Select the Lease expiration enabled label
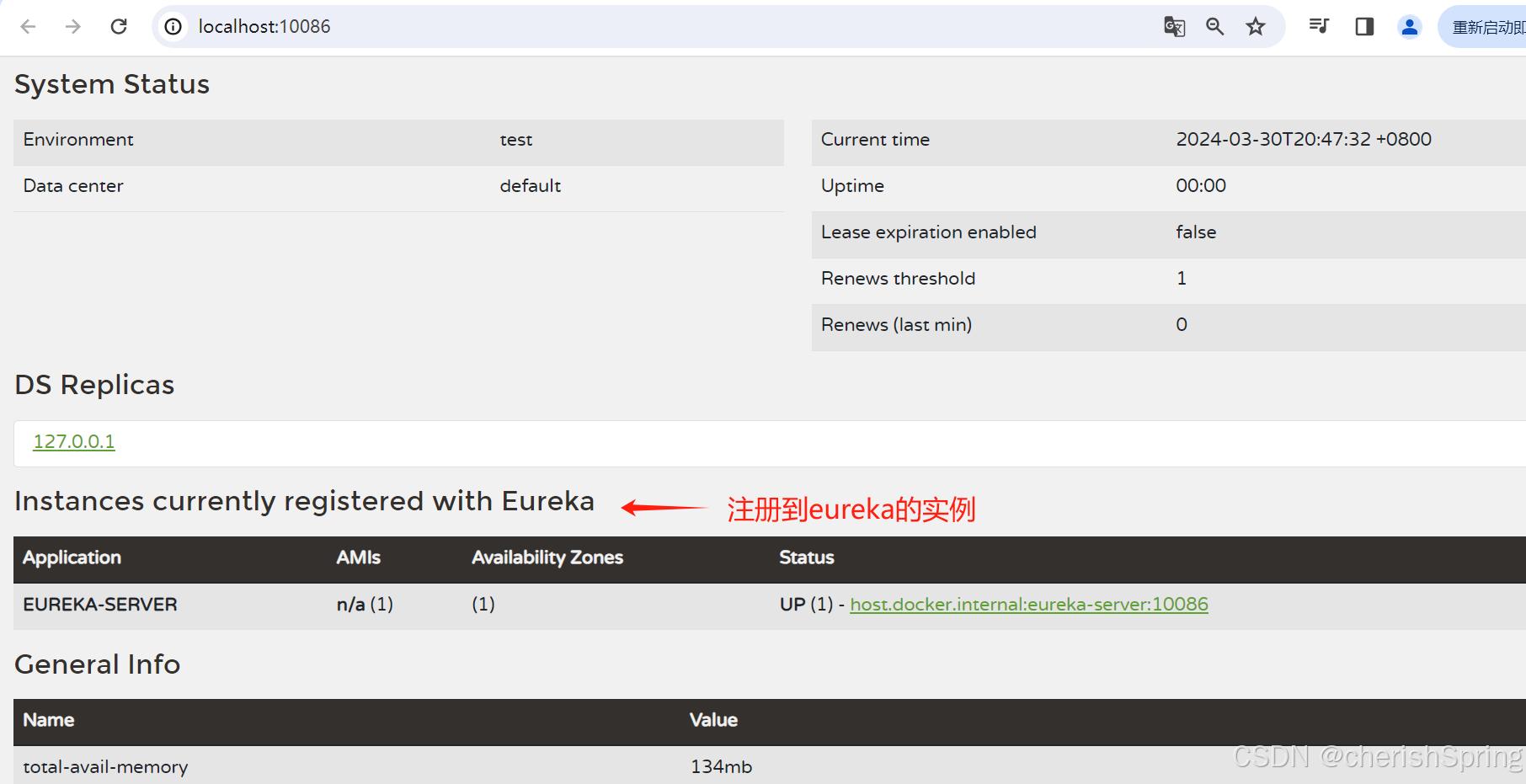The width and height of the screenshot is (1526, 784). 929,232
